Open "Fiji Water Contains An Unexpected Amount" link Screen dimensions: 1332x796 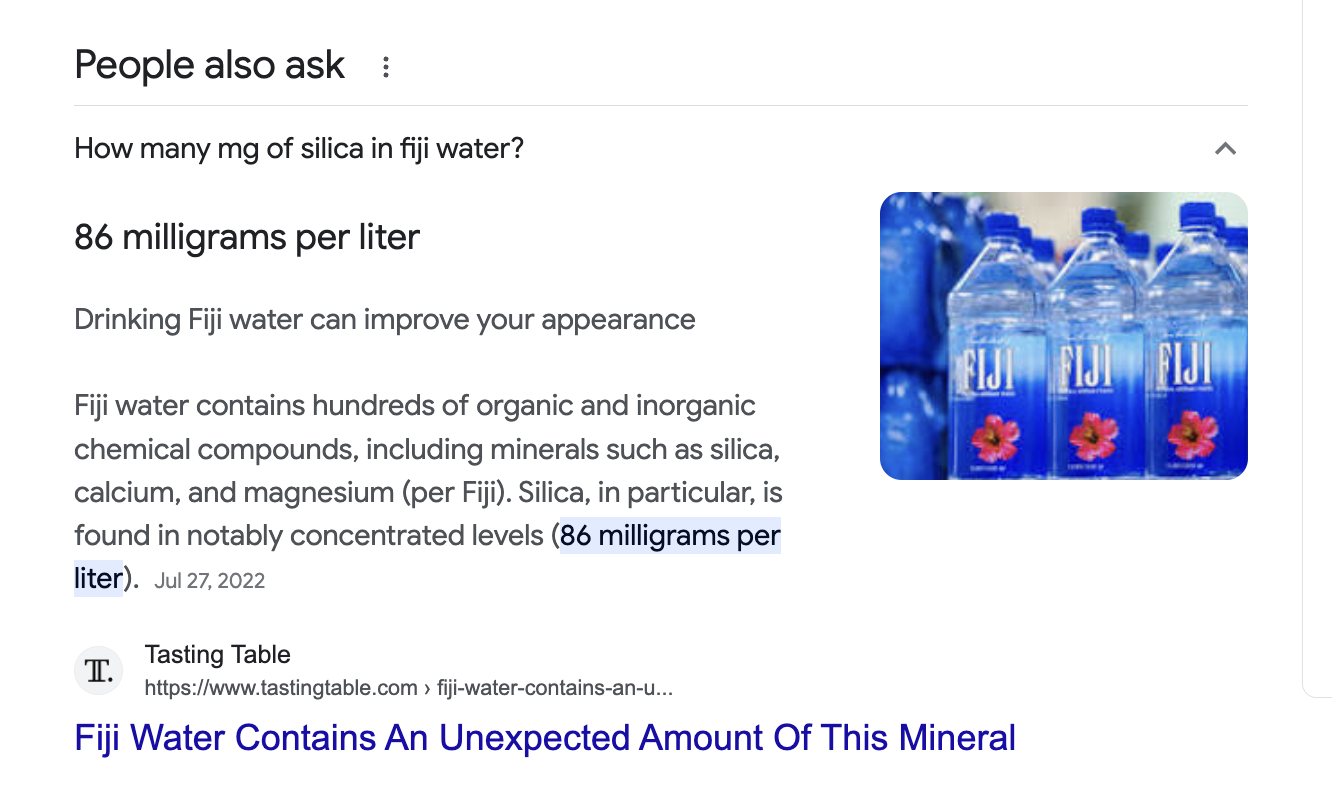pyautogui.click(x=545, y=738)
